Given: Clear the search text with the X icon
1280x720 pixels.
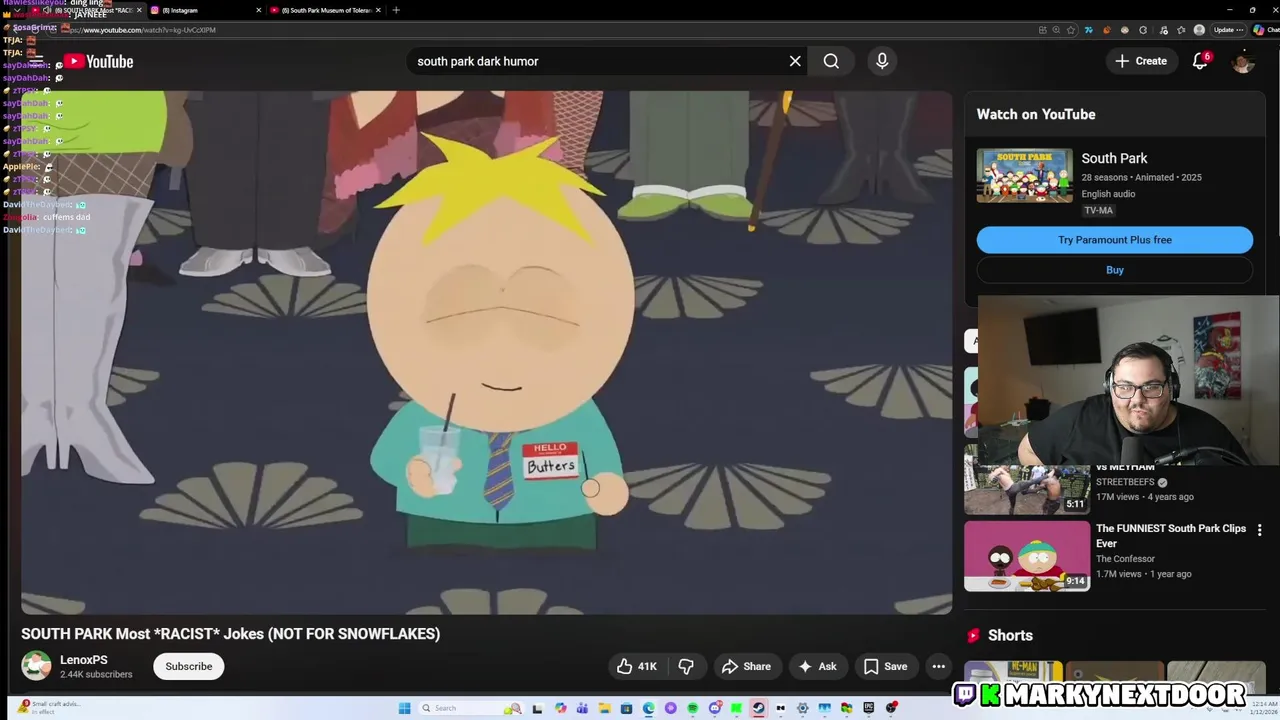Looking at the screenshot, I should (x=795, y=61).
